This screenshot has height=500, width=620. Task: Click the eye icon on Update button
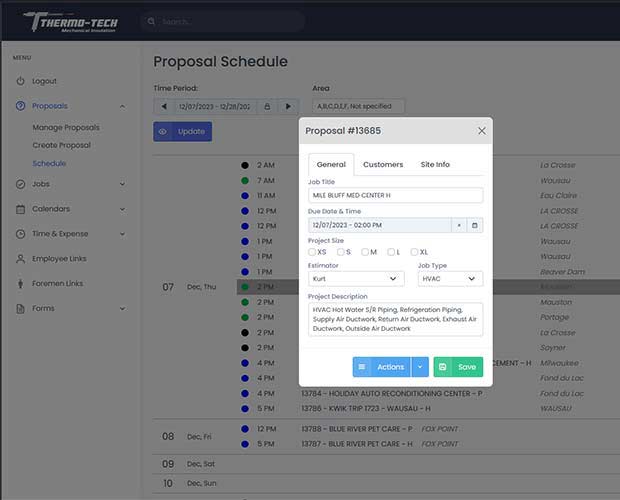click(x=163, y=132)
